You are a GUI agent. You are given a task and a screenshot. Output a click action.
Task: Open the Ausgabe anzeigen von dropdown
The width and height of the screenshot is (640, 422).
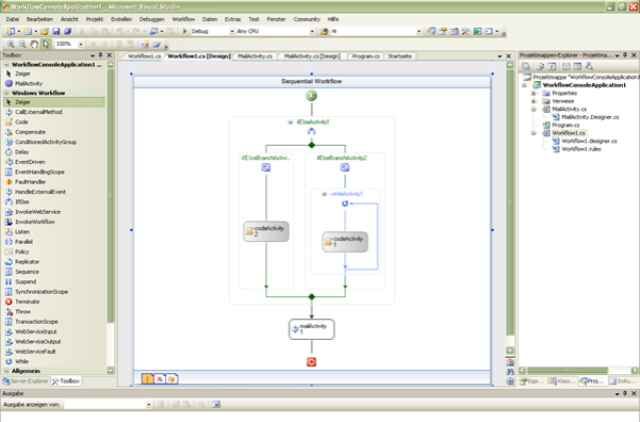pos(149,405)
